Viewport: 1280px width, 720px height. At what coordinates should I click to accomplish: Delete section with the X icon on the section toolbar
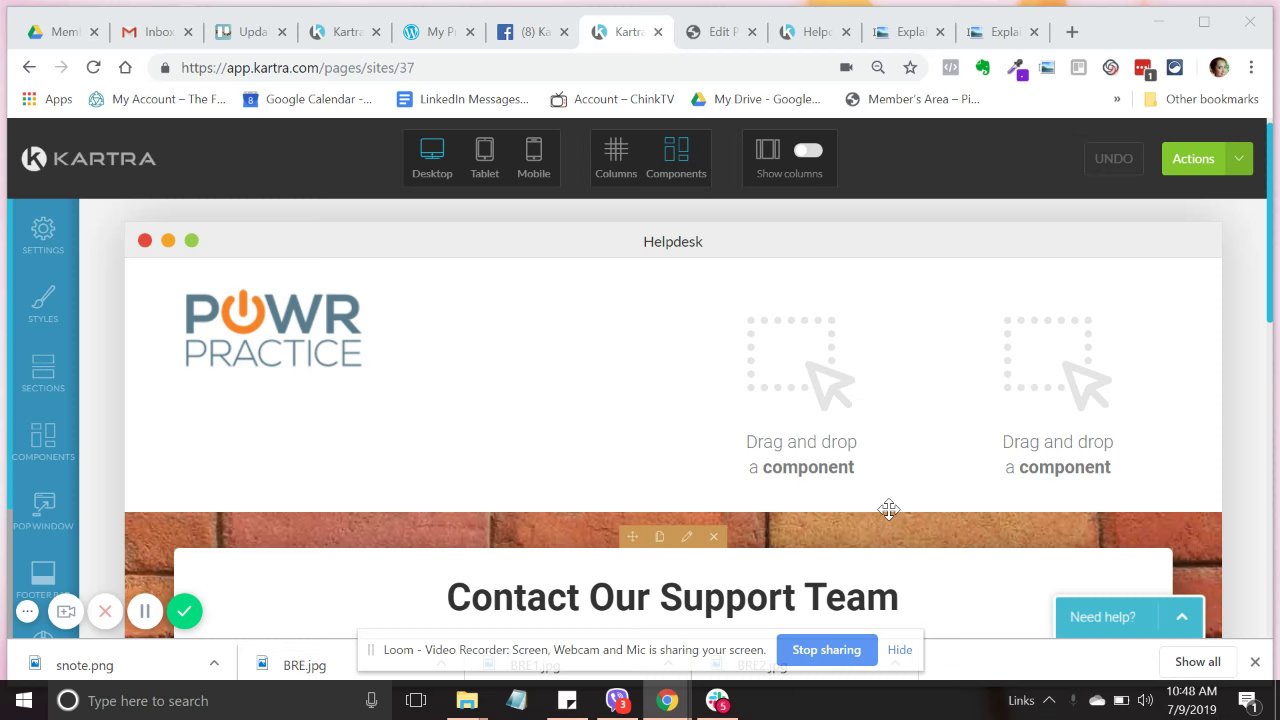pos(713,537)
